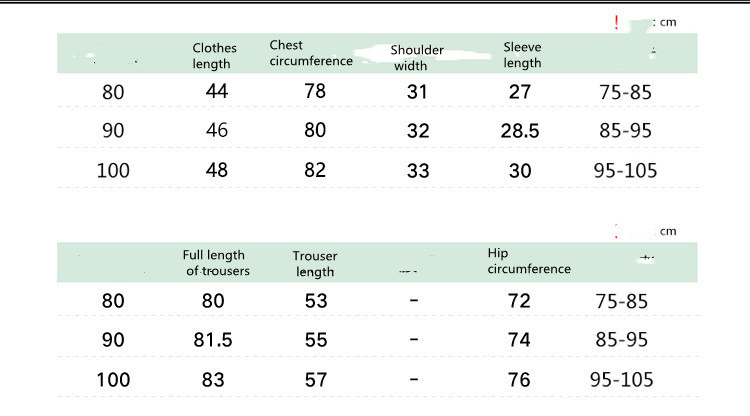Viewport: 750px width, 416px height.
Task: Click the "Shoulder width" column header
Action: coord(417,58)
